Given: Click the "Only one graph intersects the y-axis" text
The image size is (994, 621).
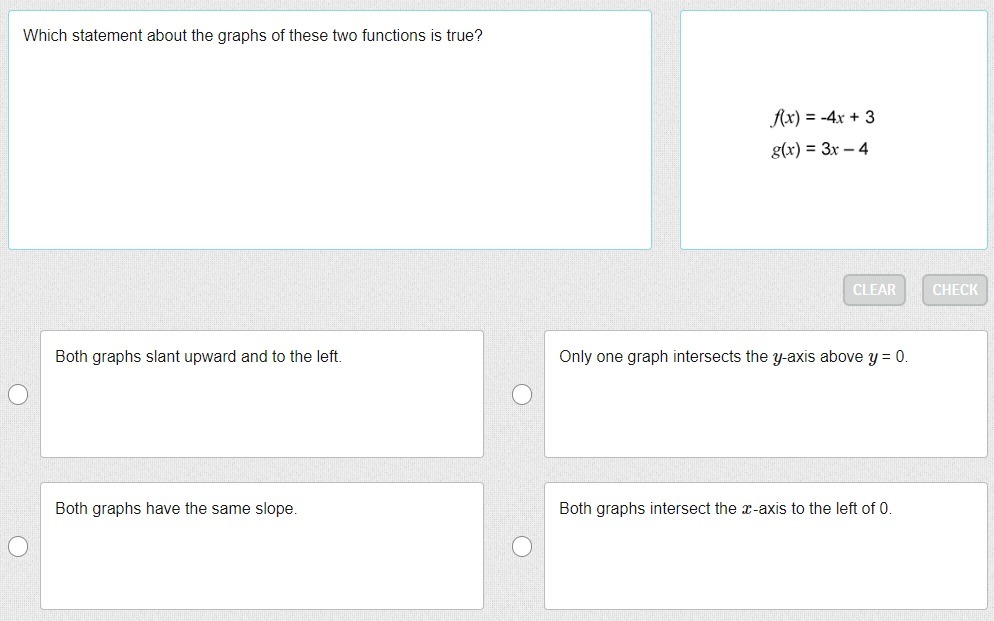Looking at the screenshot, I should pos(733,356).
